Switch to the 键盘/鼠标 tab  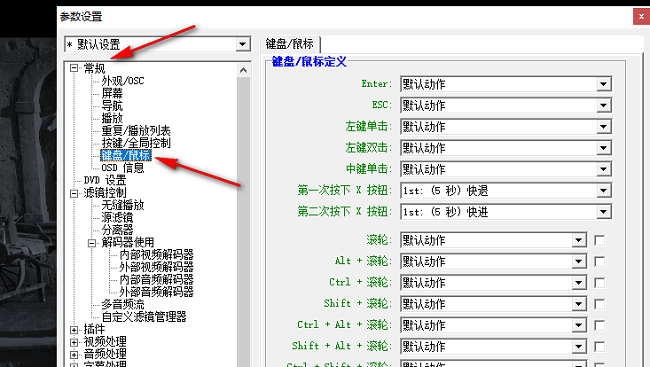(x=290, y=44)
